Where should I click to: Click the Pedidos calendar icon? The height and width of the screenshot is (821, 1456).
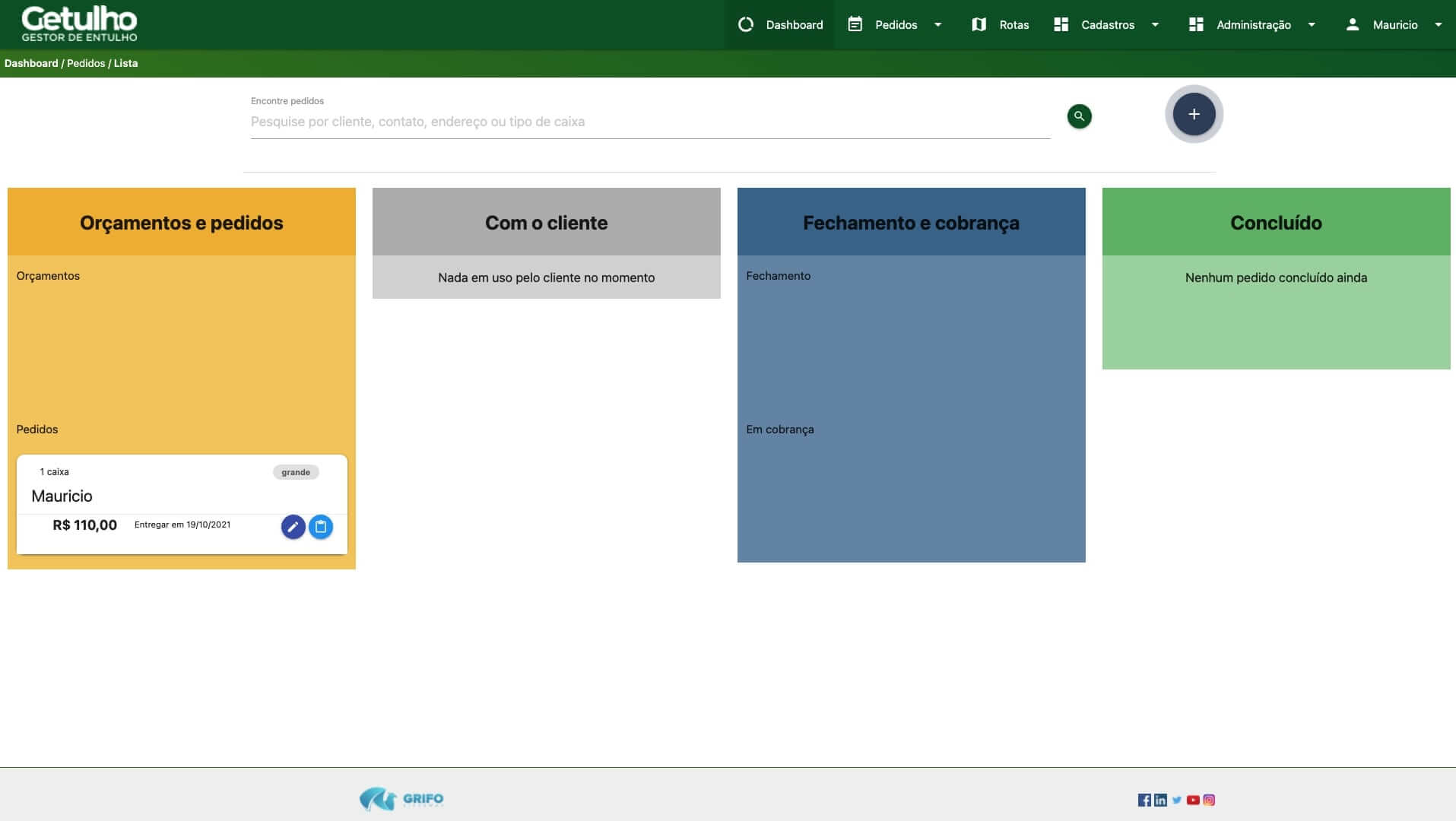click(x=855, y=24)
